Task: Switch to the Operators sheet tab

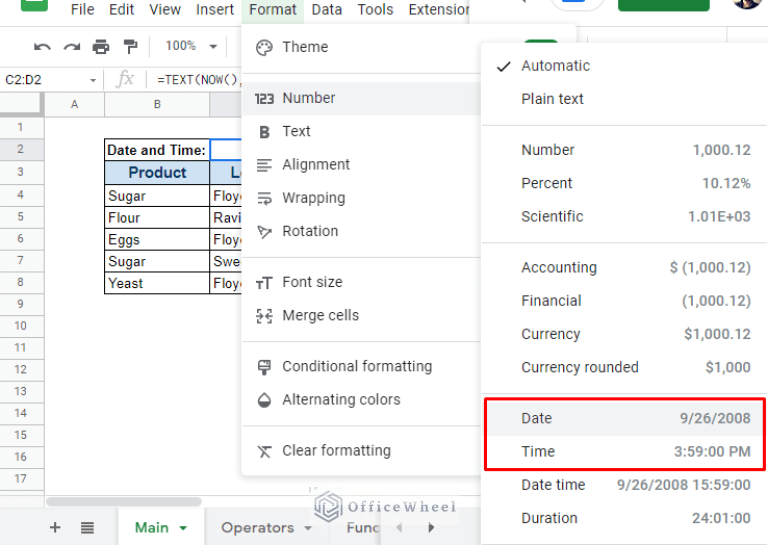Action: [258, 528]
